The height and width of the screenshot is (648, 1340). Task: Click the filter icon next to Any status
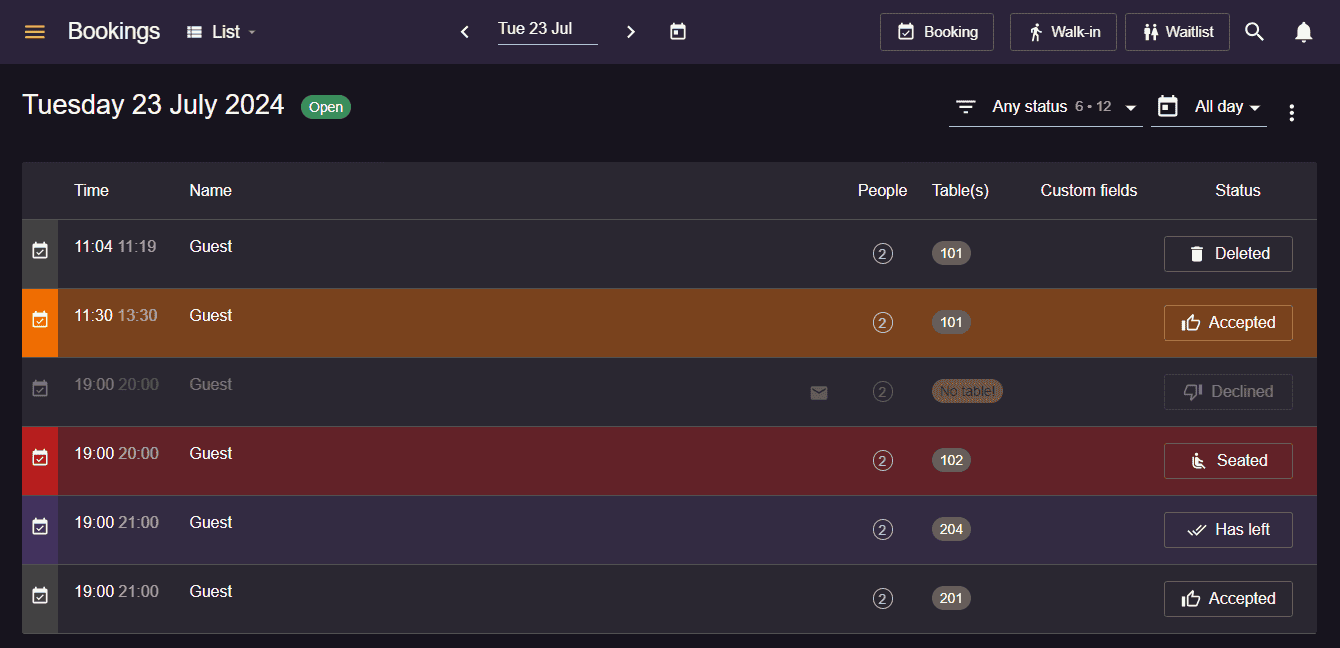(965, 105)
